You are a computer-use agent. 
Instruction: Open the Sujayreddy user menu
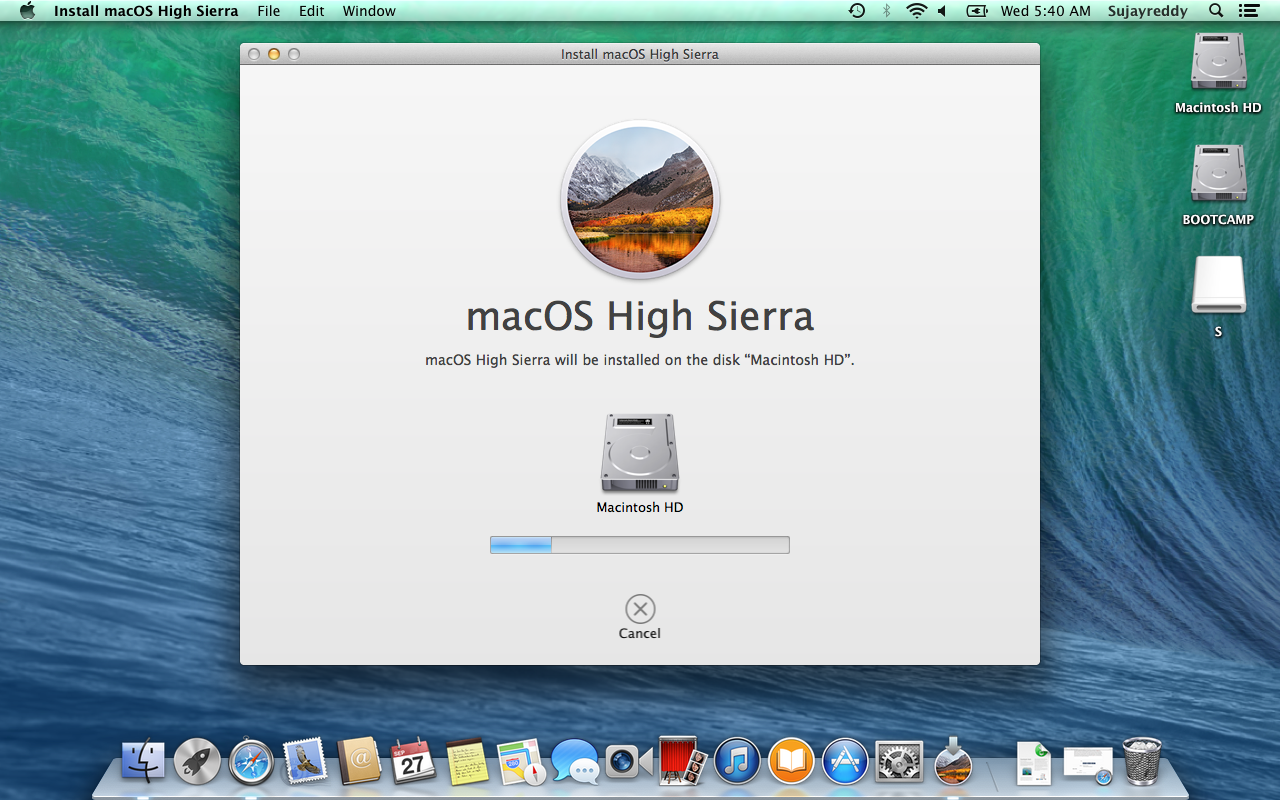click(1148, 11)
